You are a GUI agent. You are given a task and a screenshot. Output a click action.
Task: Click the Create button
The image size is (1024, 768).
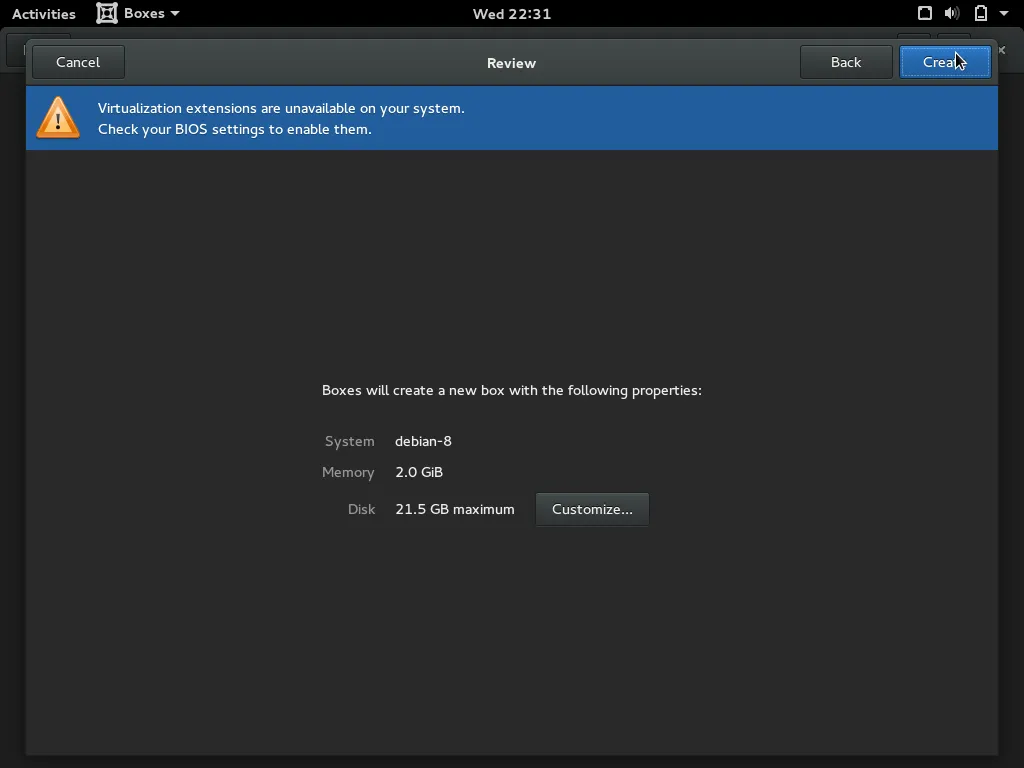(945, 61)
